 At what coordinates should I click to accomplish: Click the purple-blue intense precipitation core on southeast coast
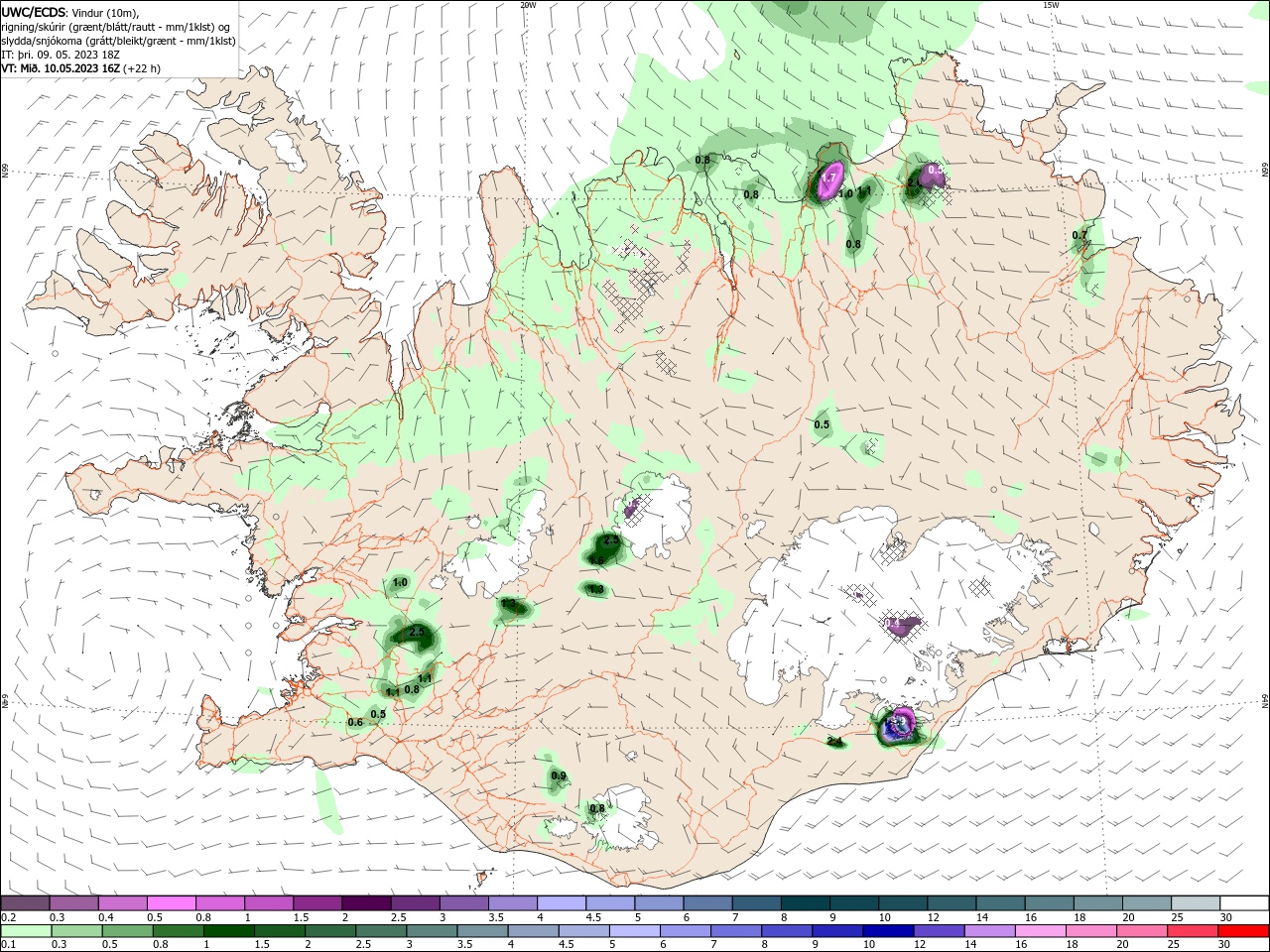[x=901, y=724]
